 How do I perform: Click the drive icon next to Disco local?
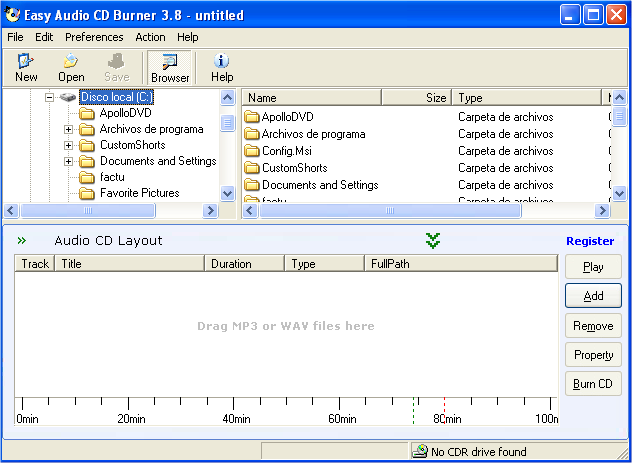(x=68, y=97)
